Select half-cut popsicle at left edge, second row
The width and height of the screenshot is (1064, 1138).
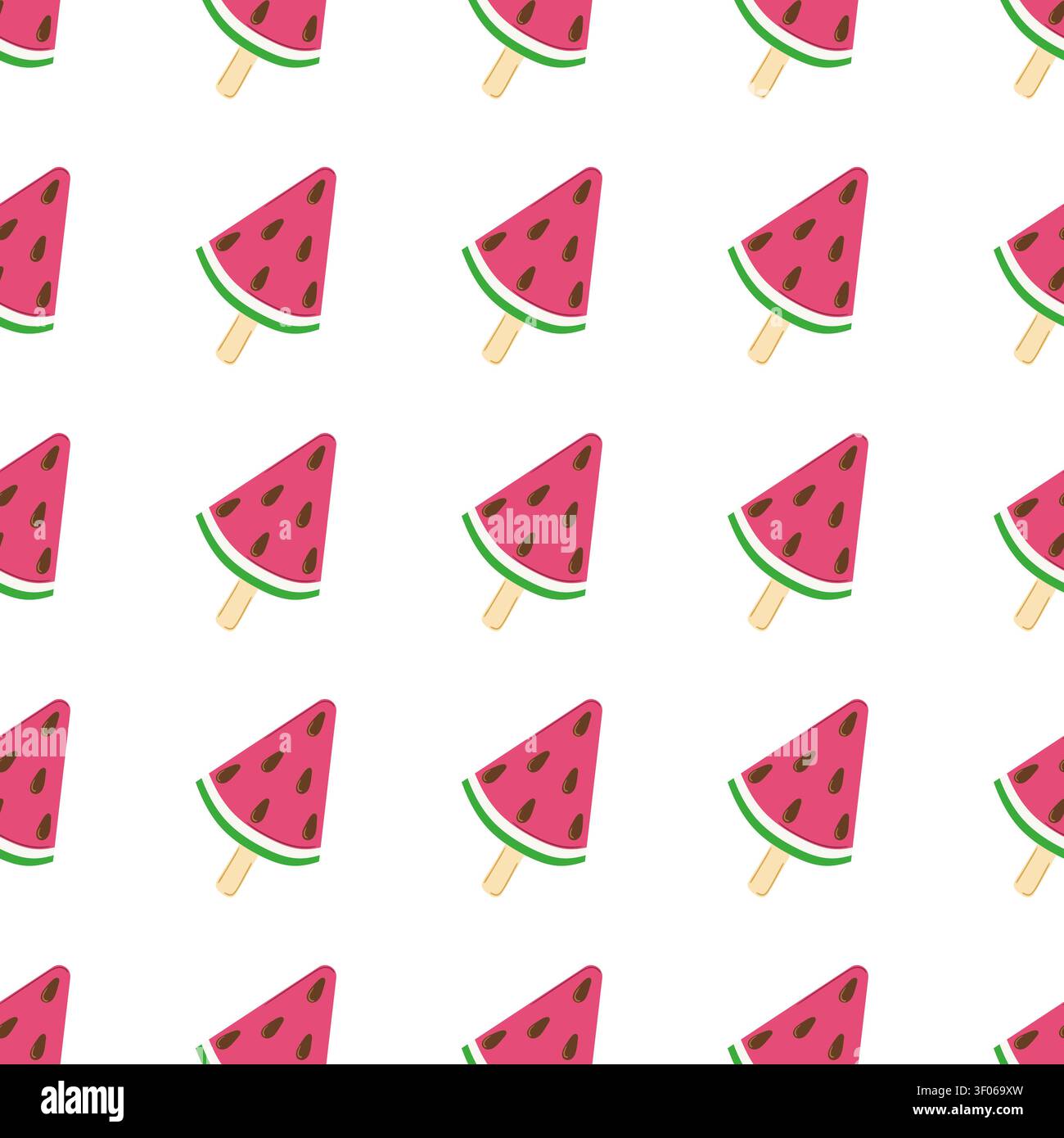33,250
